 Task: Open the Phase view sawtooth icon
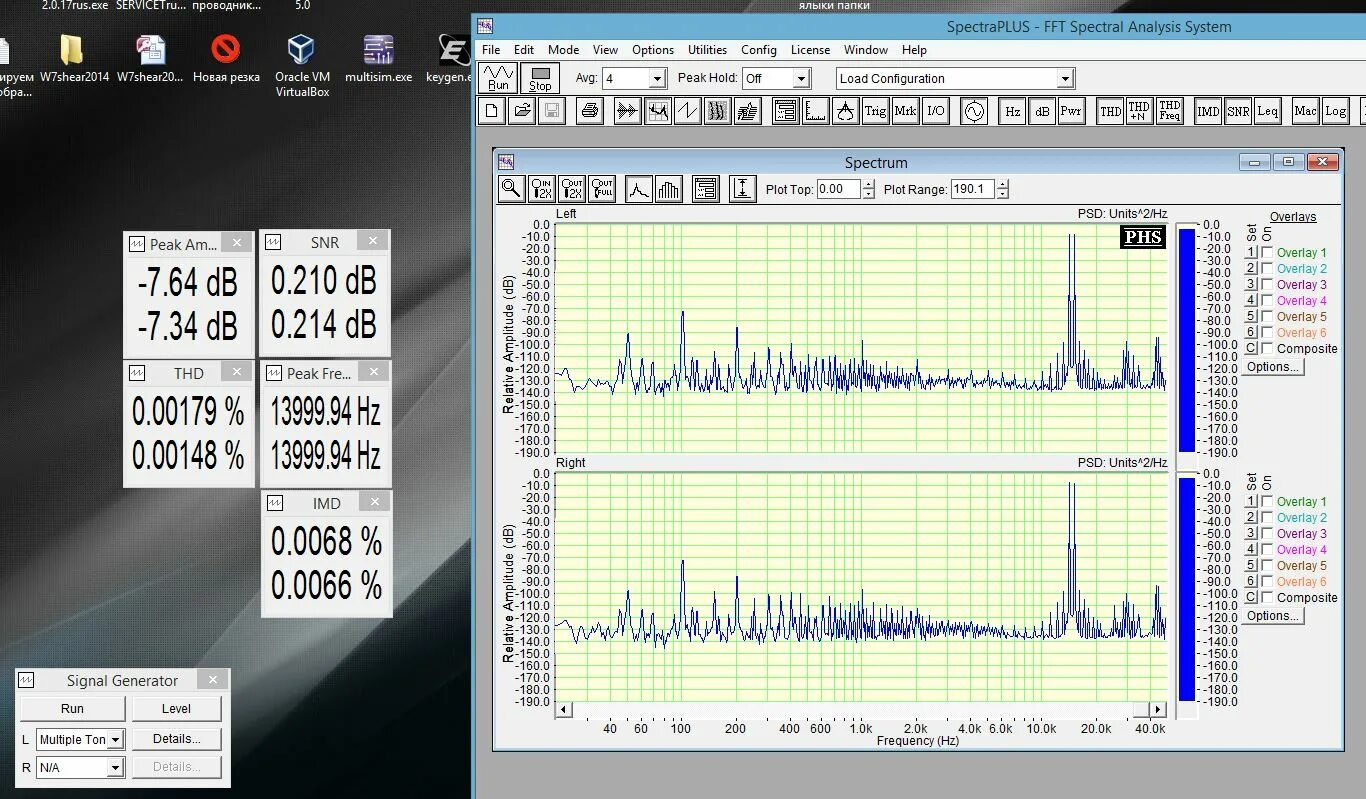point(687,111)
